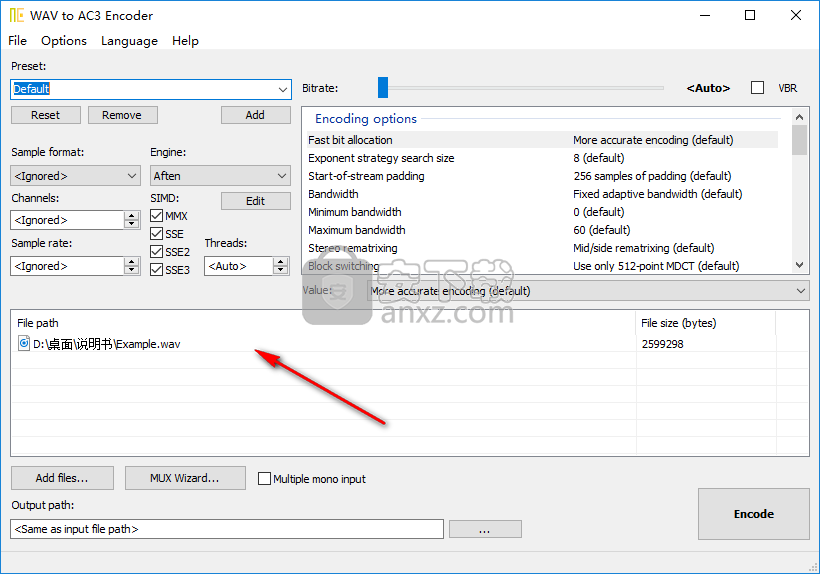The width and height of the screenshot is (820, 574).
Task: Click the <Auto> bitrate value label
Action: (708, 88)
